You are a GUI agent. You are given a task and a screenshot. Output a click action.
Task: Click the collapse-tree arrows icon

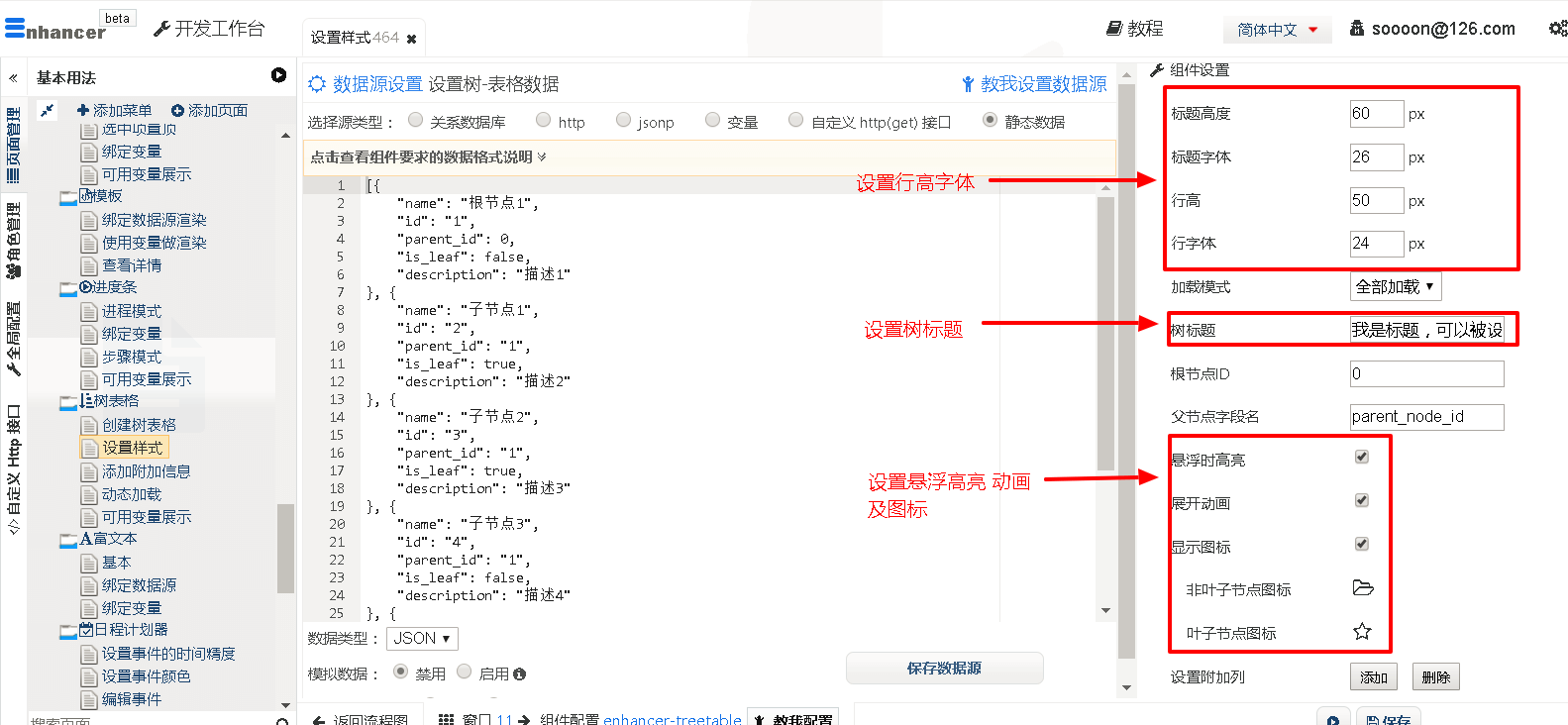coord(48,110)
